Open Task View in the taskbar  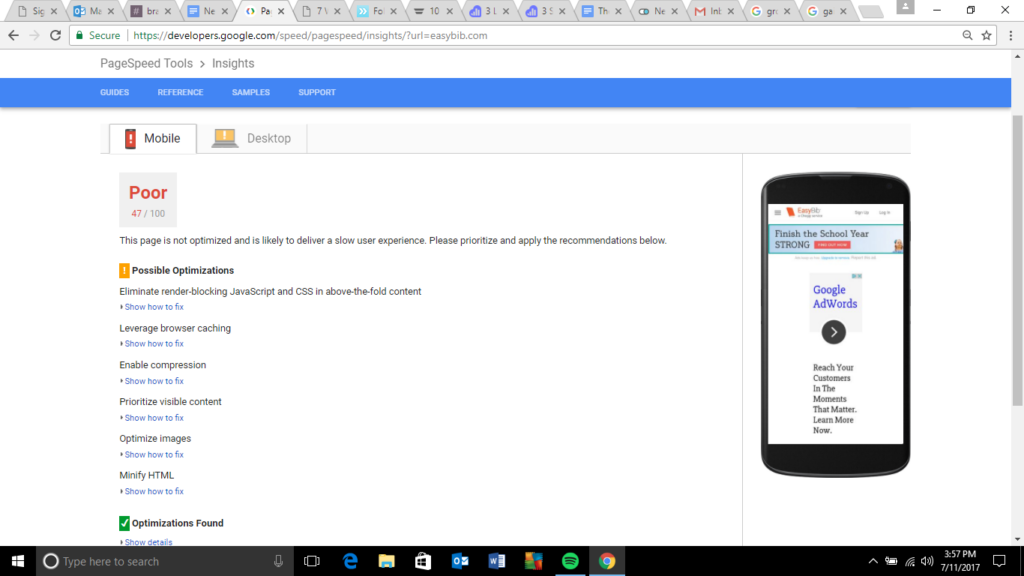click(312, 561)
